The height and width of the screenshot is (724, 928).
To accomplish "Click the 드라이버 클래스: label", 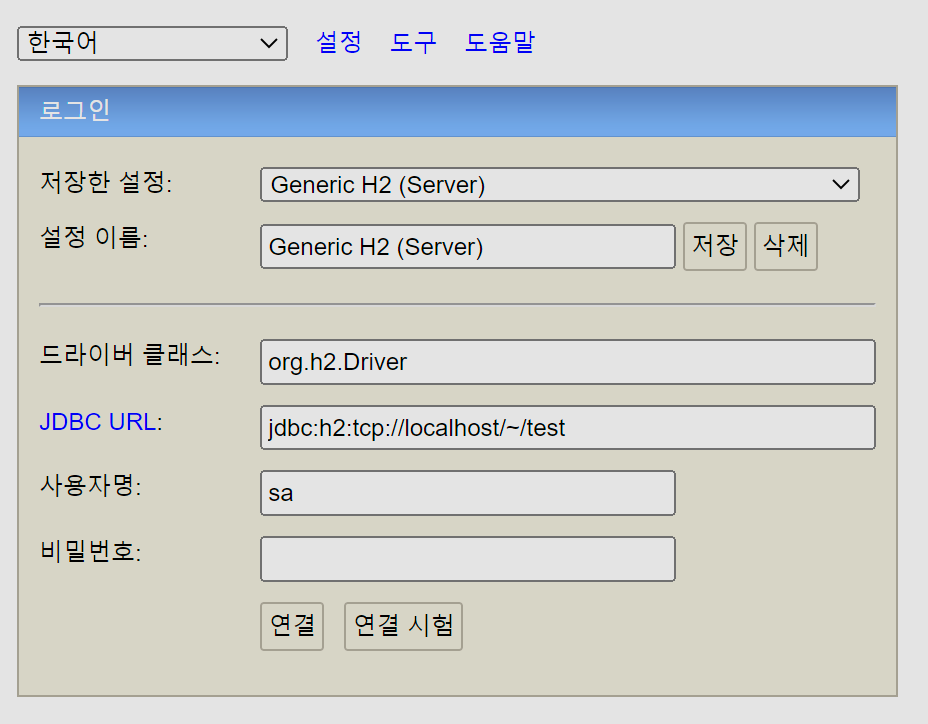I will coord(130,355).
